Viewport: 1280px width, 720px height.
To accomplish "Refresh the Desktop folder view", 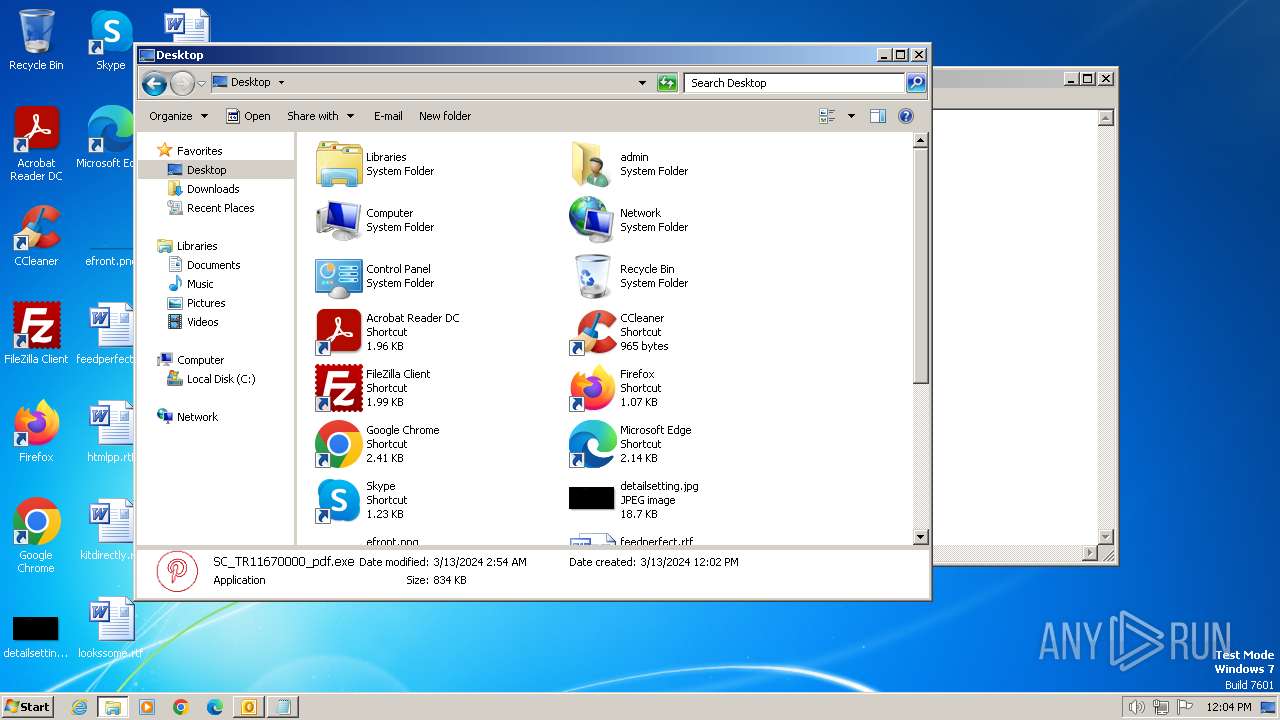I will point(667,83).
